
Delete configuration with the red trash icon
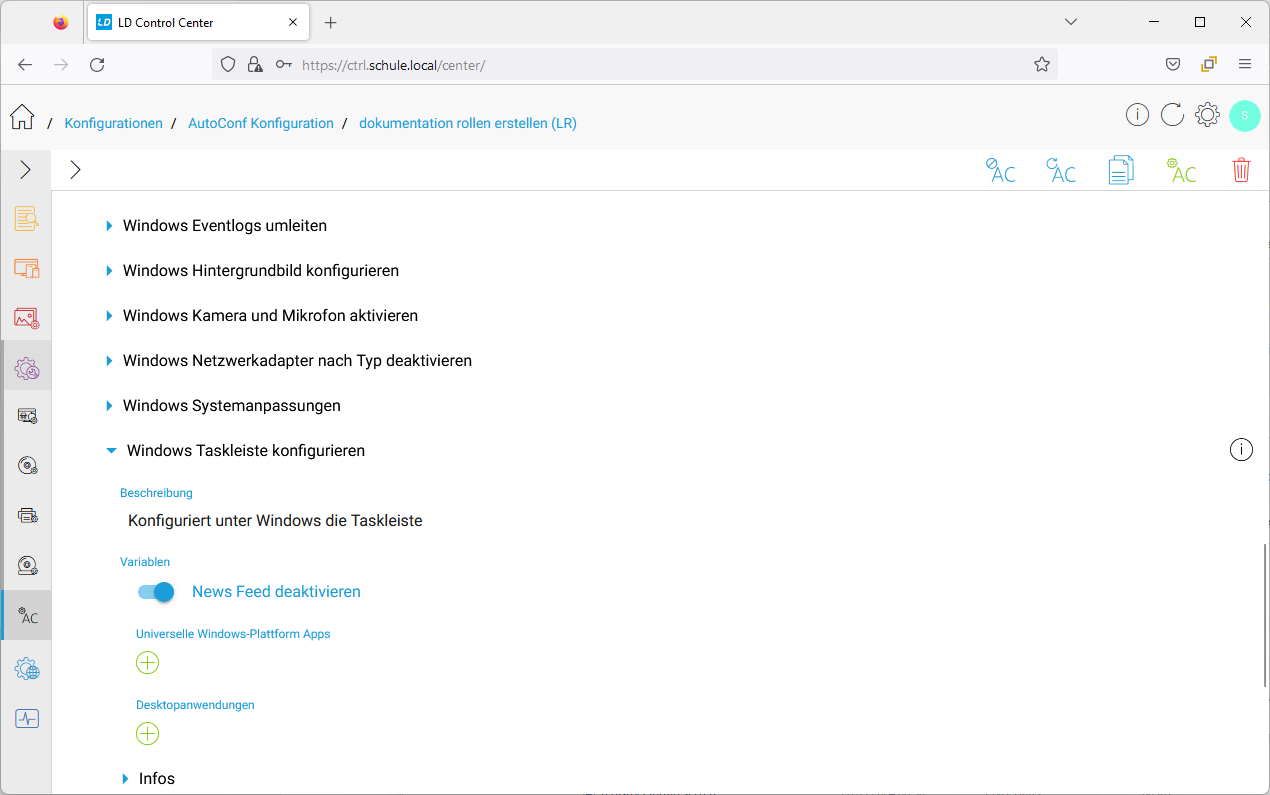(1241, 170)
